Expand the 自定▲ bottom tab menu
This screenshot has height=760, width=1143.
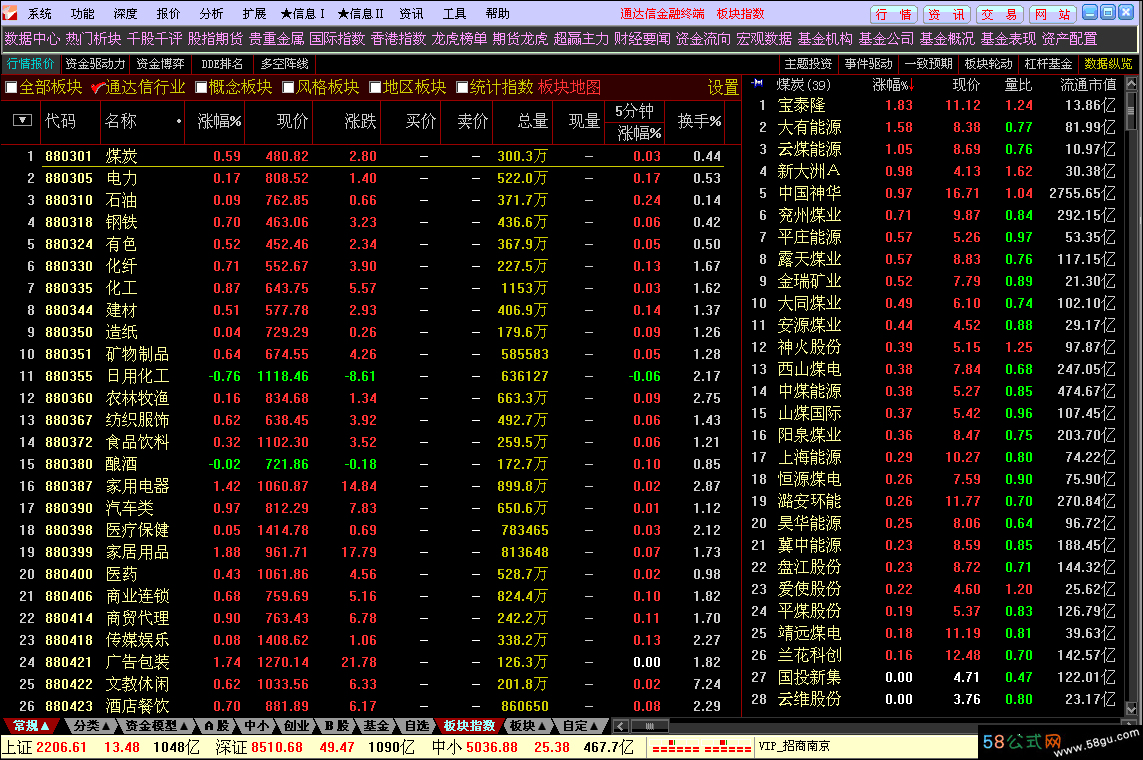pos(580,726)
